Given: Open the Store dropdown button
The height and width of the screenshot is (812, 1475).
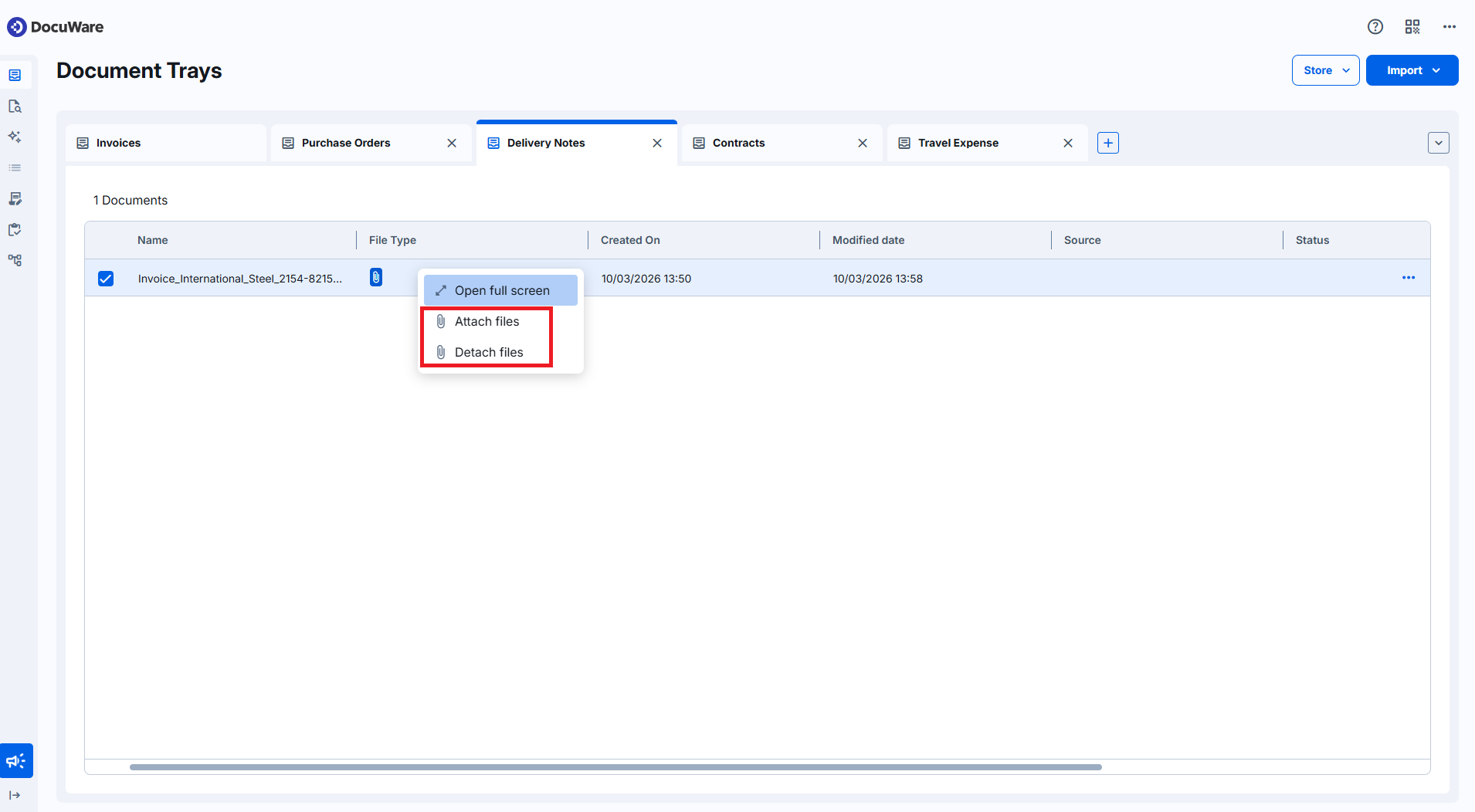Looking at the screenshot, I should click(x=1326, y=70).
